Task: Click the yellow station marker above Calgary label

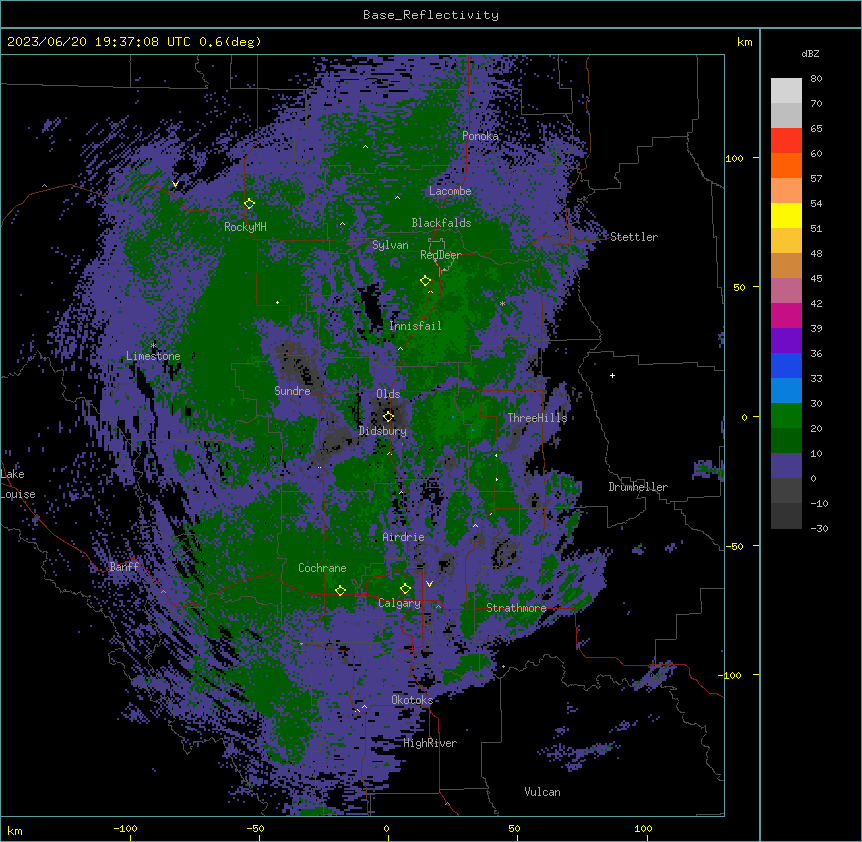Action: (x=405, y=589)
